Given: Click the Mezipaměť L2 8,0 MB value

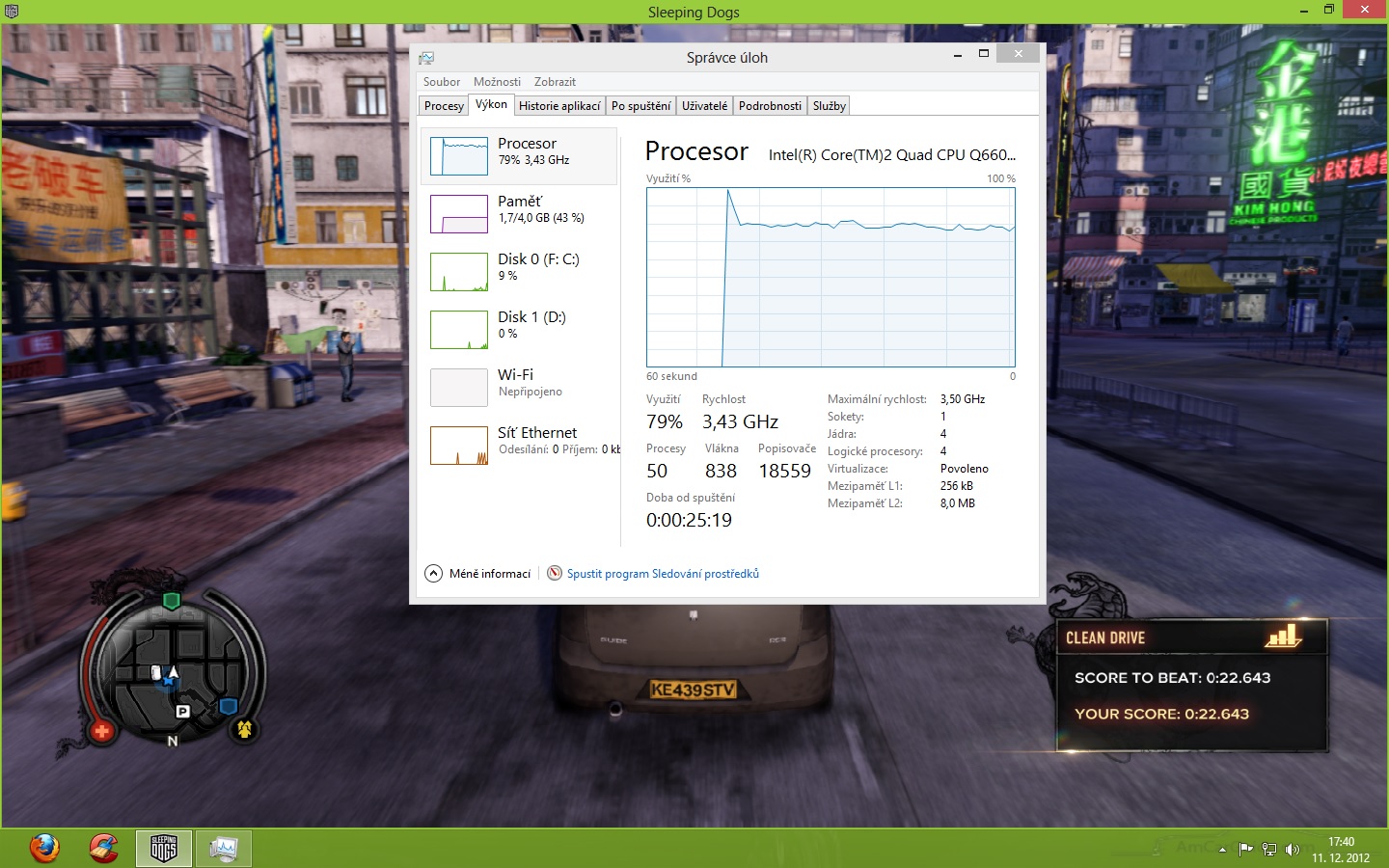Looking at the screenshot, I should tap(957, 503).
